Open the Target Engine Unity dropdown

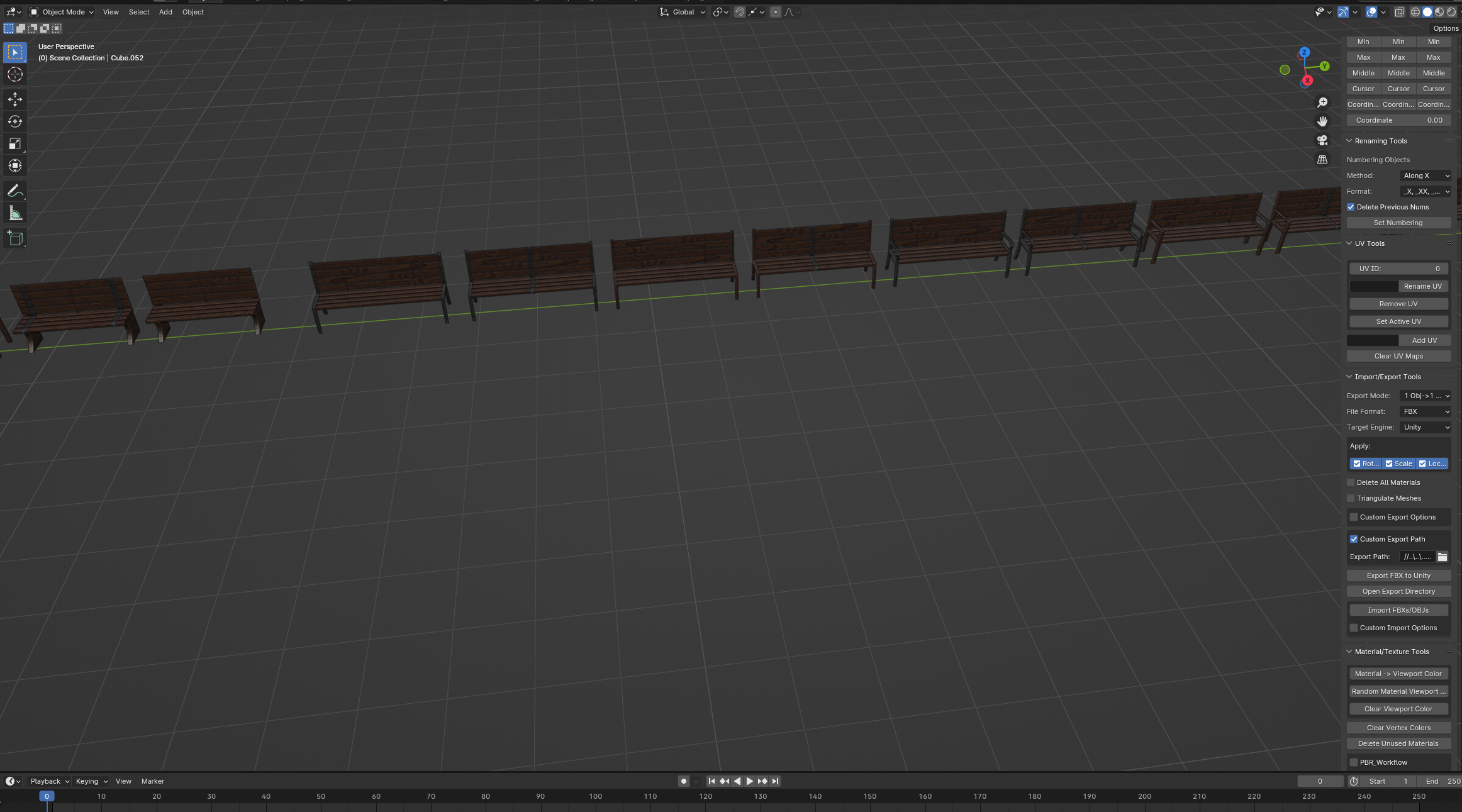[1426, 427]
